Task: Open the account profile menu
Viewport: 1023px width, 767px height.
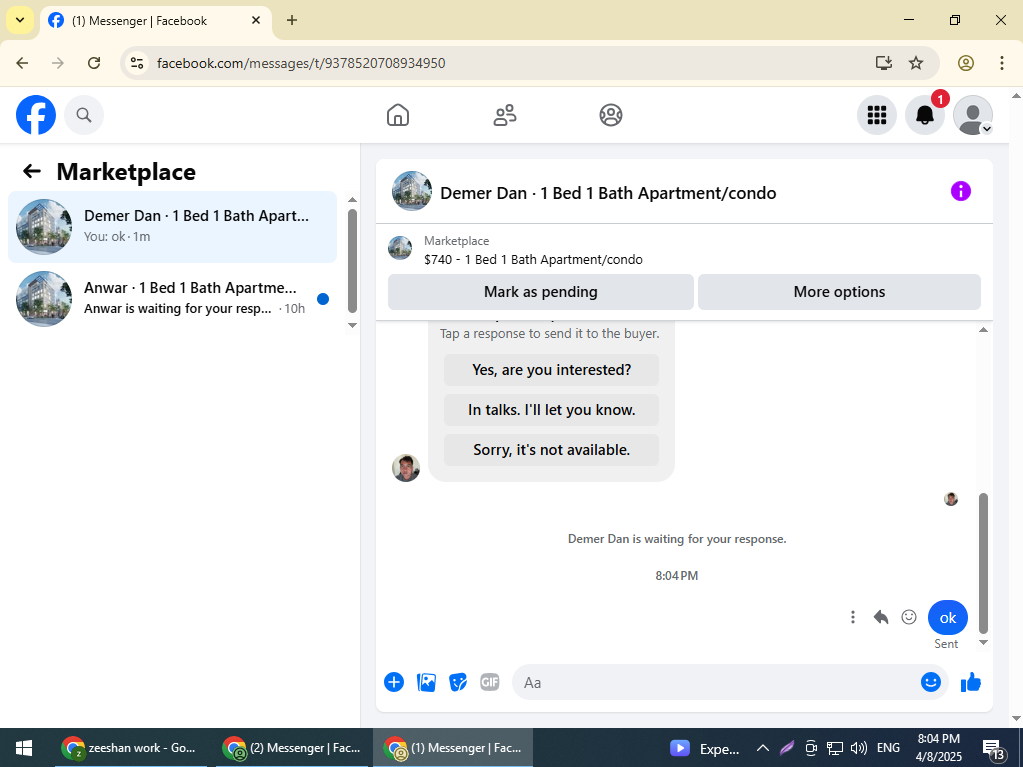Action: click(973, 115)
